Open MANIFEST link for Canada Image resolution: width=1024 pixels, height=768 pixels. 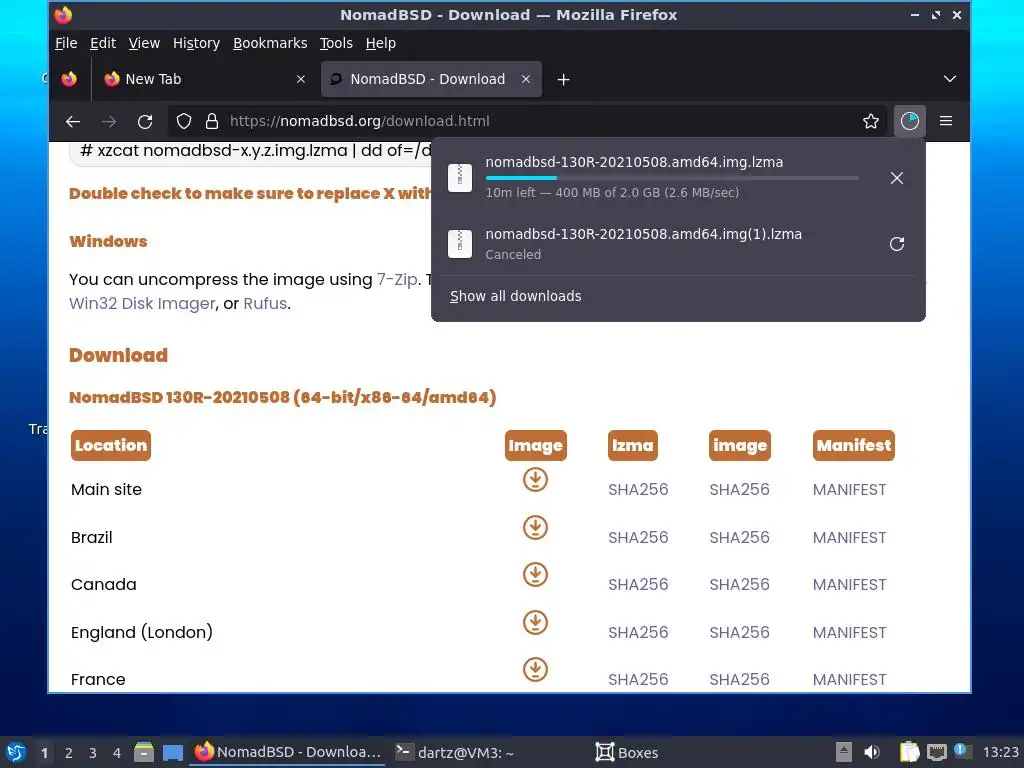coord(849,584)
